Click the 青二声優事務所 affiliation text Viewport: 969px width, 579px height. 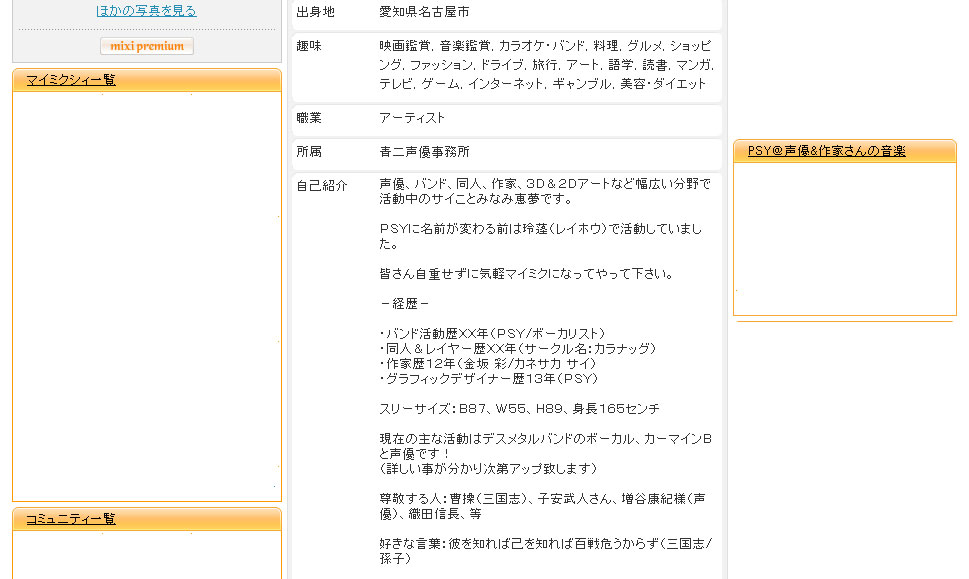click(x=424, y=152)
